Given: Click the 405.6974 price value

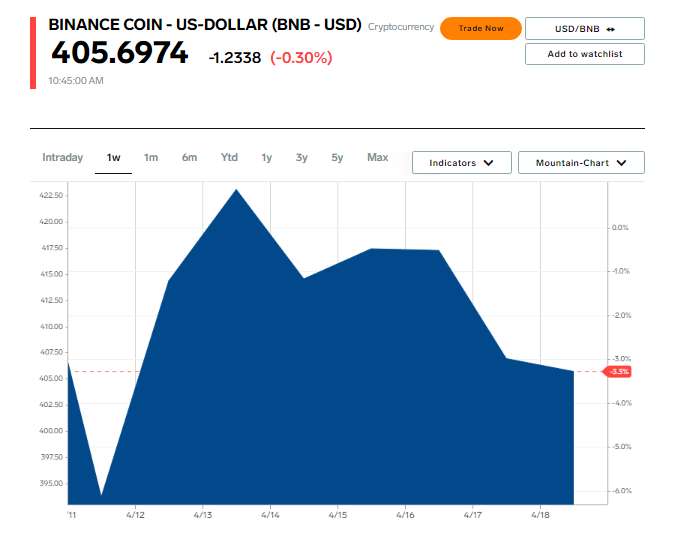Looking at the screenshot, I should [x=120, y=53].
